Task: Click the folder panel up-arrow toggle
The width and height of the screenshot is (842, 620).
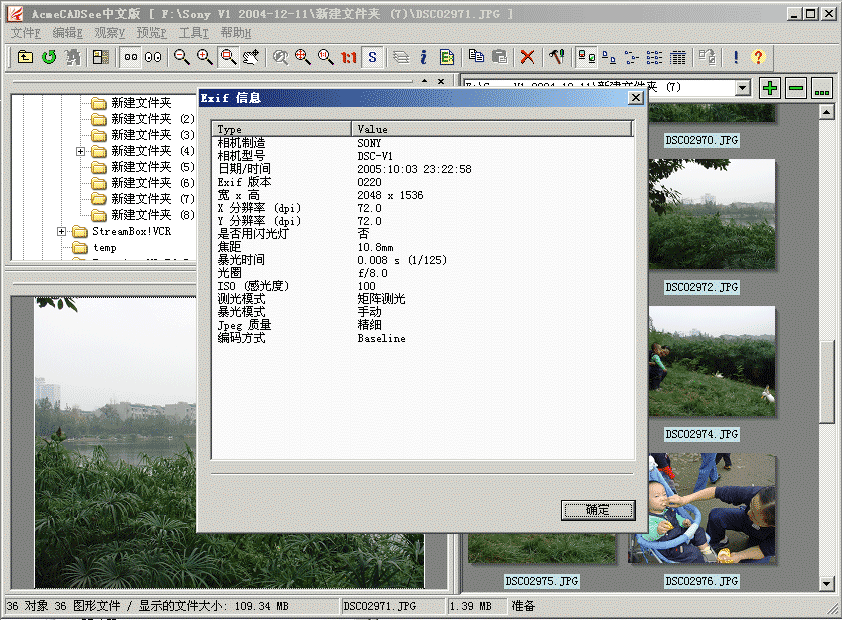Action: [x=424, y=82]
